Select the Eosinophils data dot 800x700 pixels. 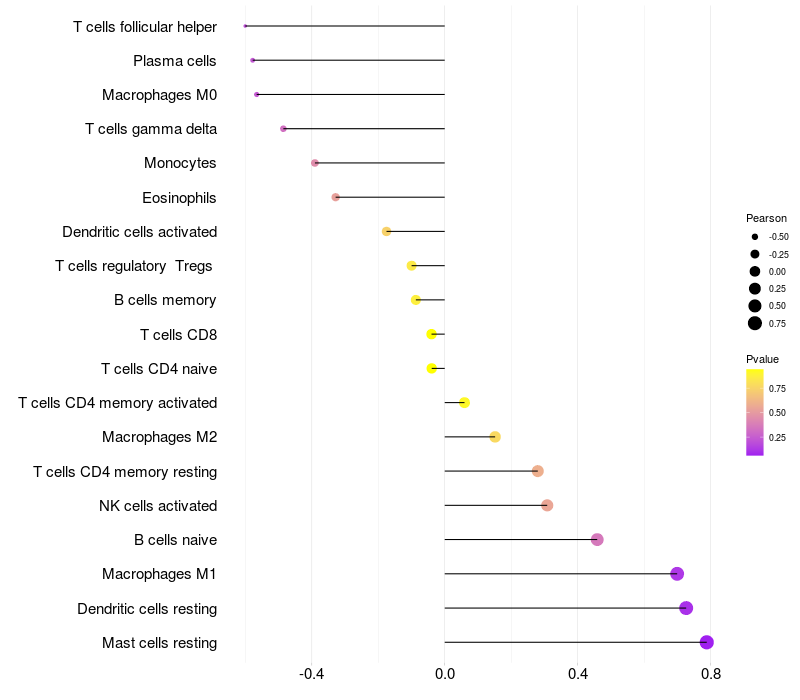[x=335, y=197]
